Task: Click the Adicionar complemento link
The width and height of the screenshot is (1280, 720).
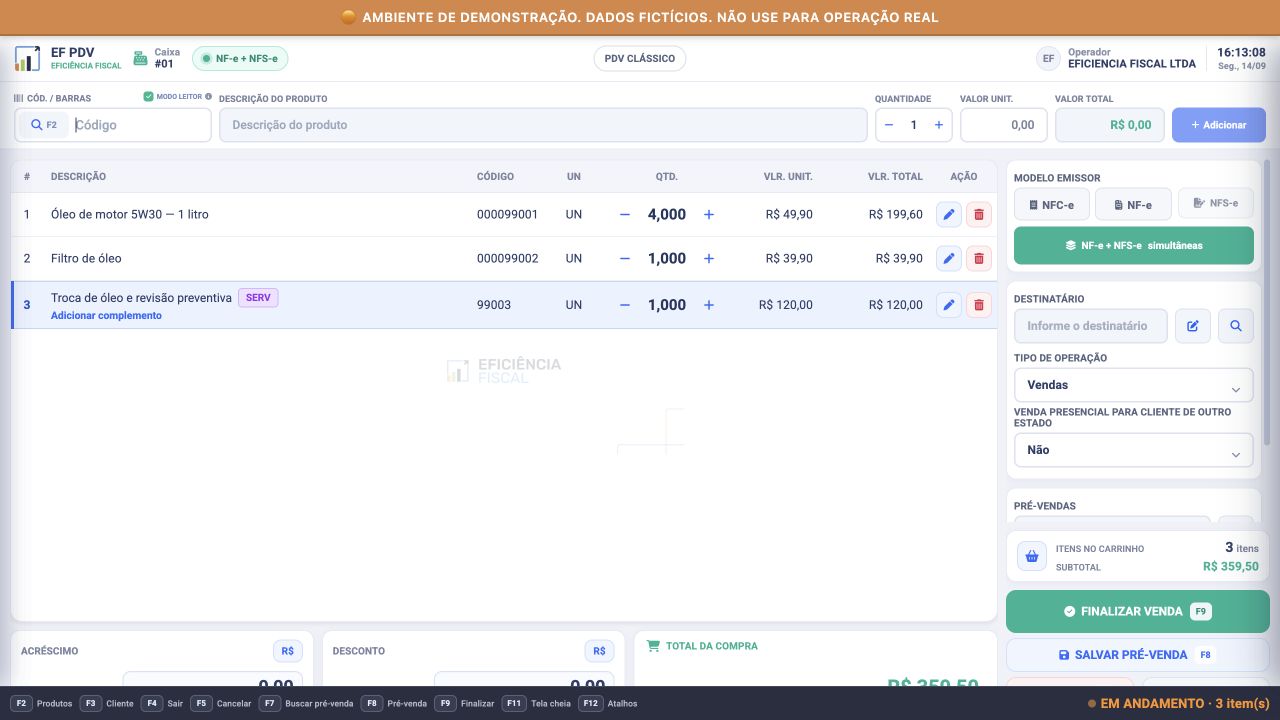Action: pyautogui.click(x=106, y=316)
